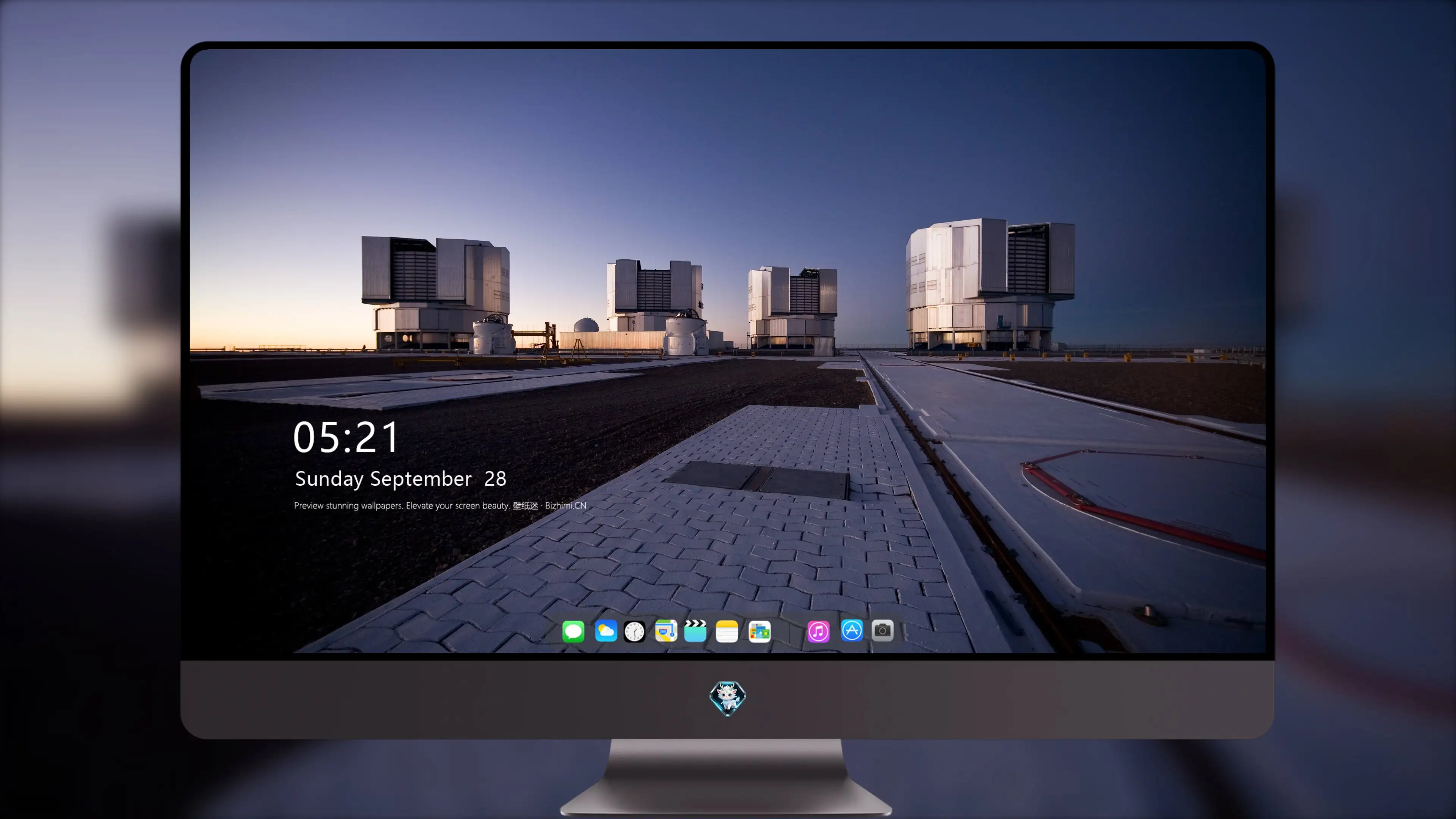Image resolution: width=1456 pixels, height=819 pixels.
Task: Launch the iTunes Store music icon
Action: (x=819, y=631)
